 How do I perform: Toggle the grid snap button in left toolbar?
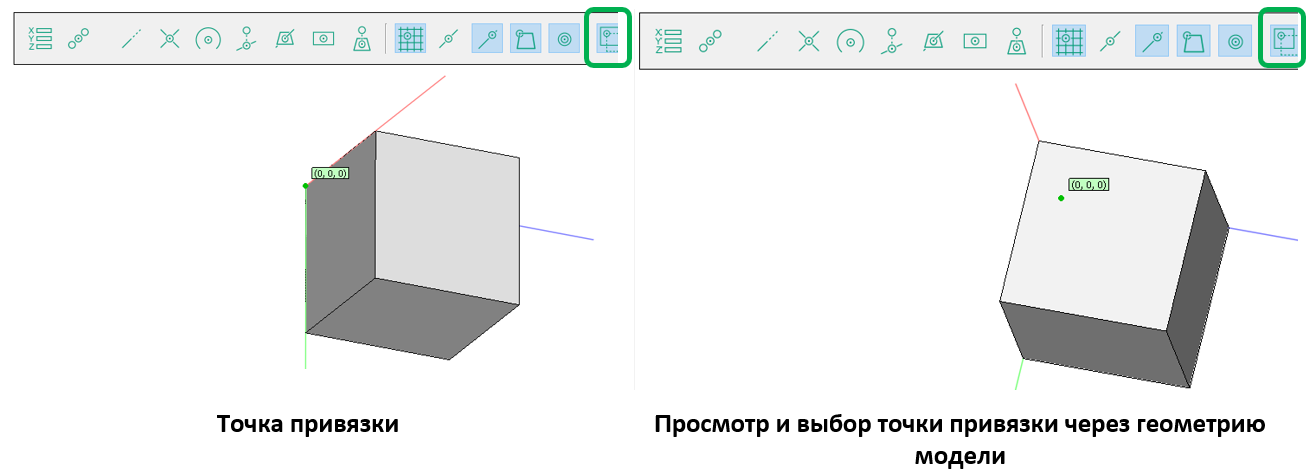coord(410,39)
